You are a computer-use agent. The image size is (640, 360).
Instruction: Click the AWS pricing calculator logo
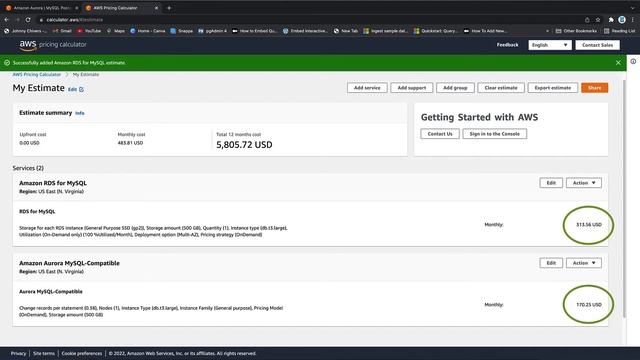53,45
